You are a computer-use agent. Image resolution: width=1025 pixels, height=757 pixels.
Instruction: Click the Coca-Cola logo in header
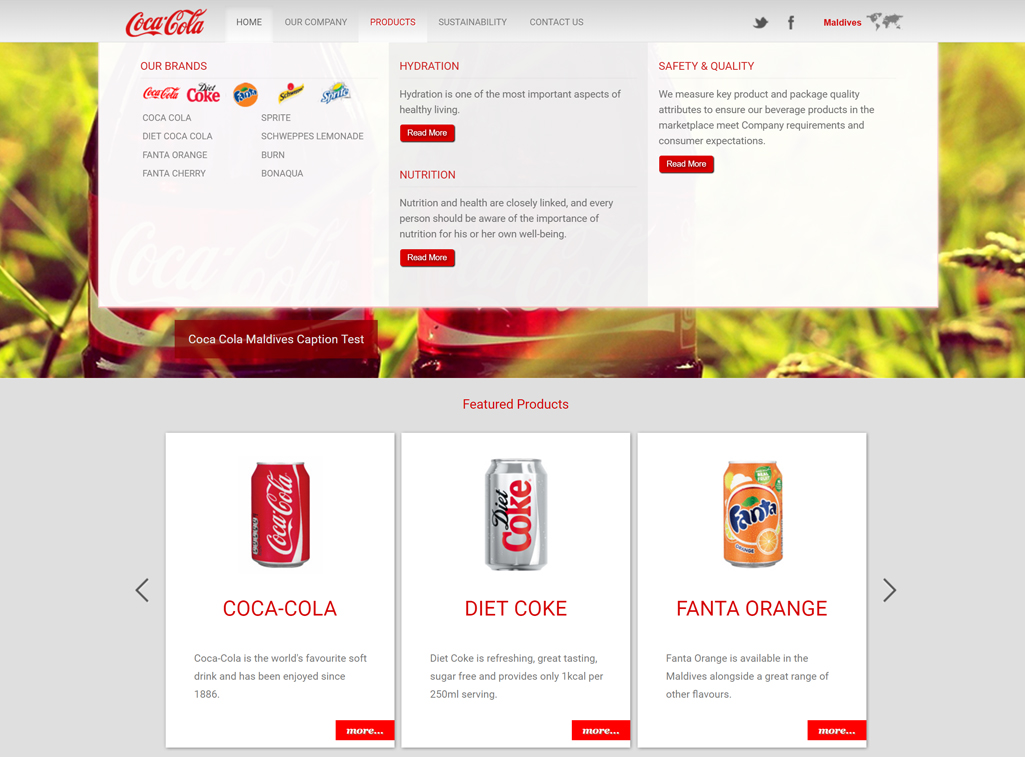pyautogui.click(x=166, y=22)
